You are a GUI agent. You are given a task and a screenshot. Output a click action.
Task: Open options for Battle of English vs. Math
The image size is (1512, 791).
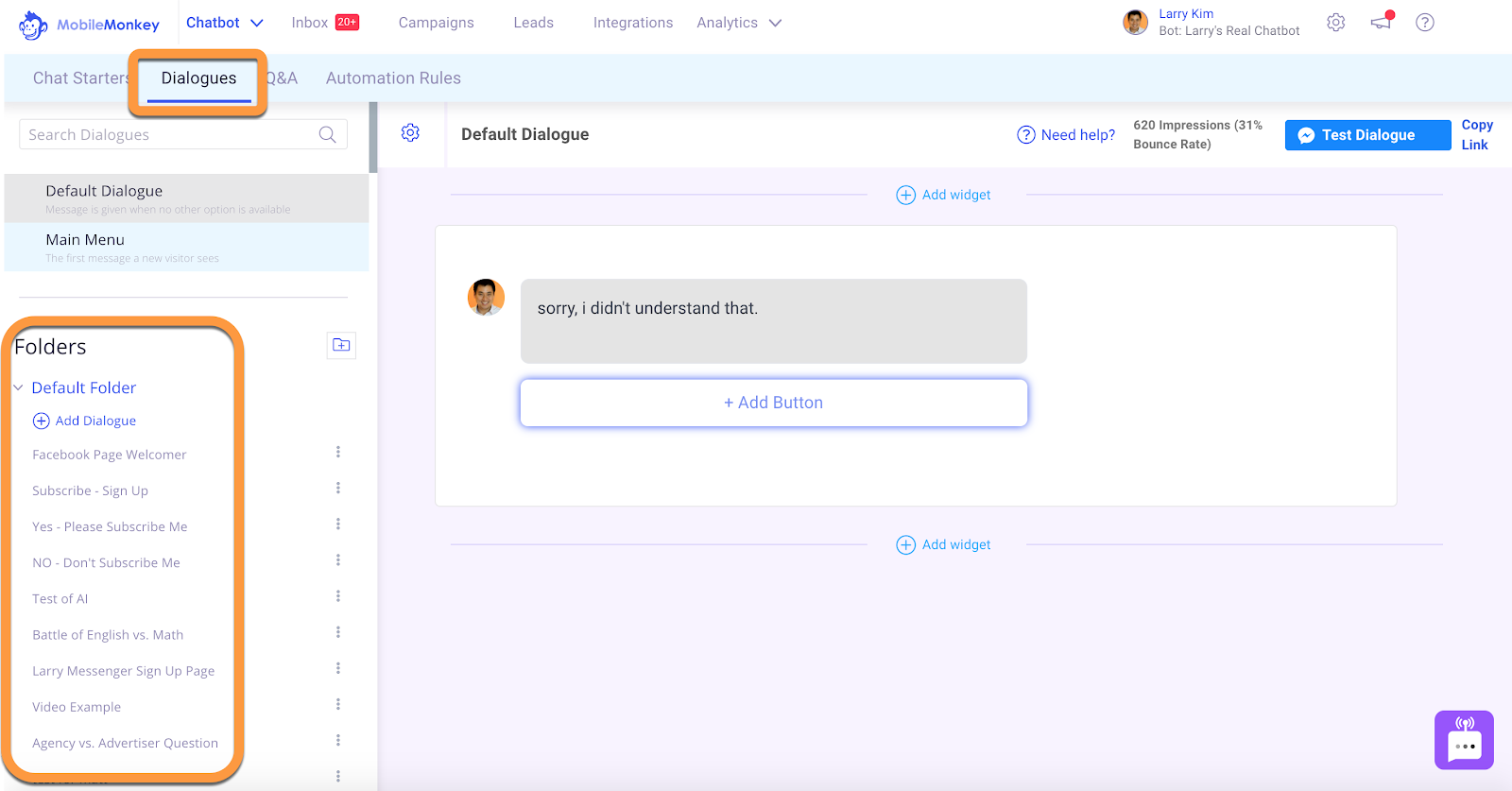(337, 632)
